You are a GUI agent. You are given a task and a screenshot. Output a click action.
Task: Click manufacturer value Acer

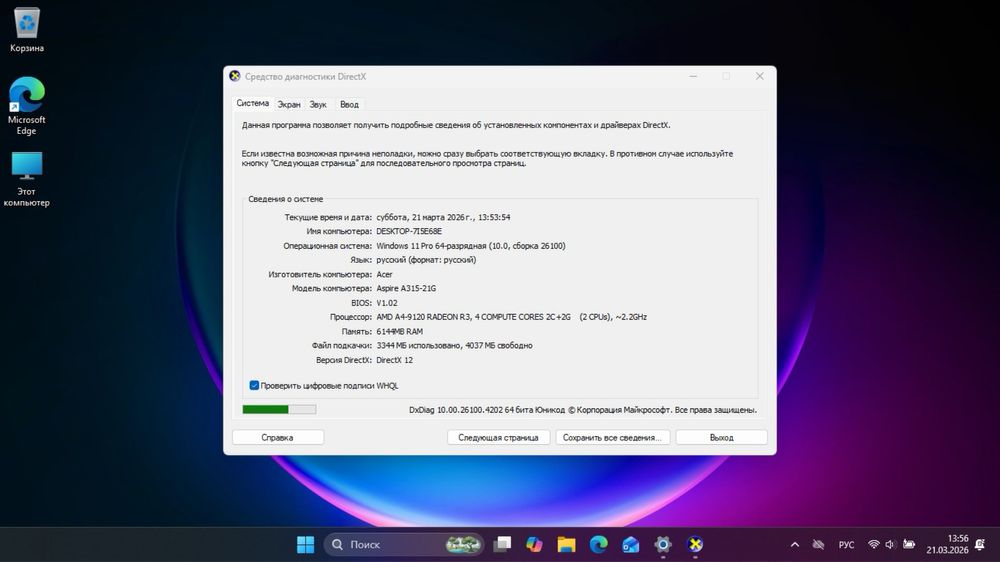(385, 274)
